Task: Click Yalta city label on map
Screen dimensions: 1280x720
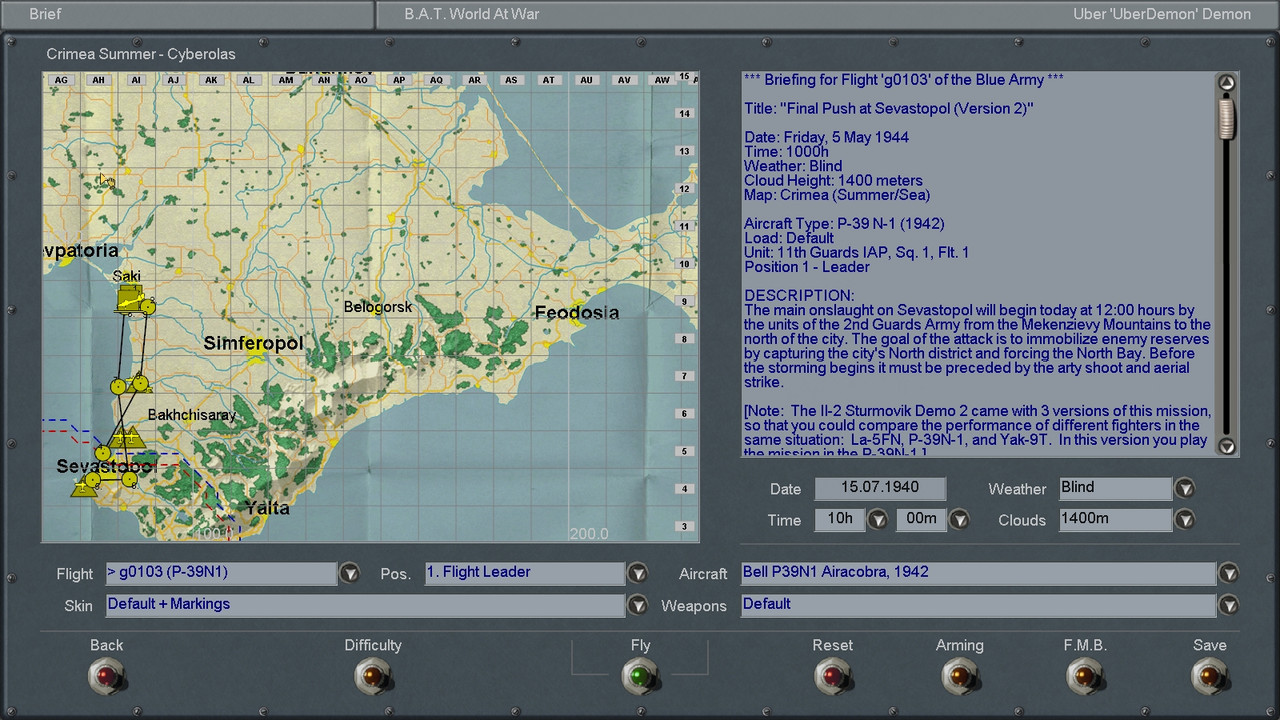Action: pyautogui.click(x=267, y=508)
